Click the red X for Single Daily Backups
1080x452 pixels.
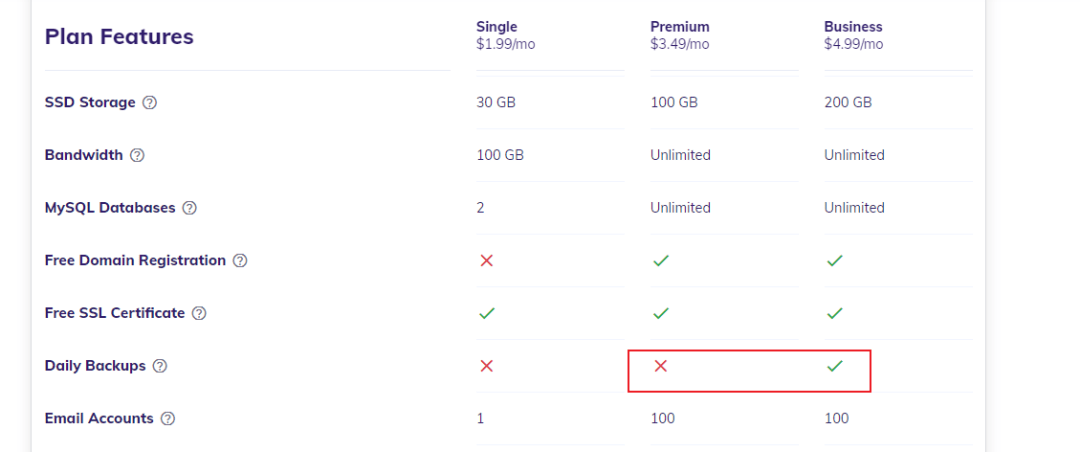pos(487,366)
